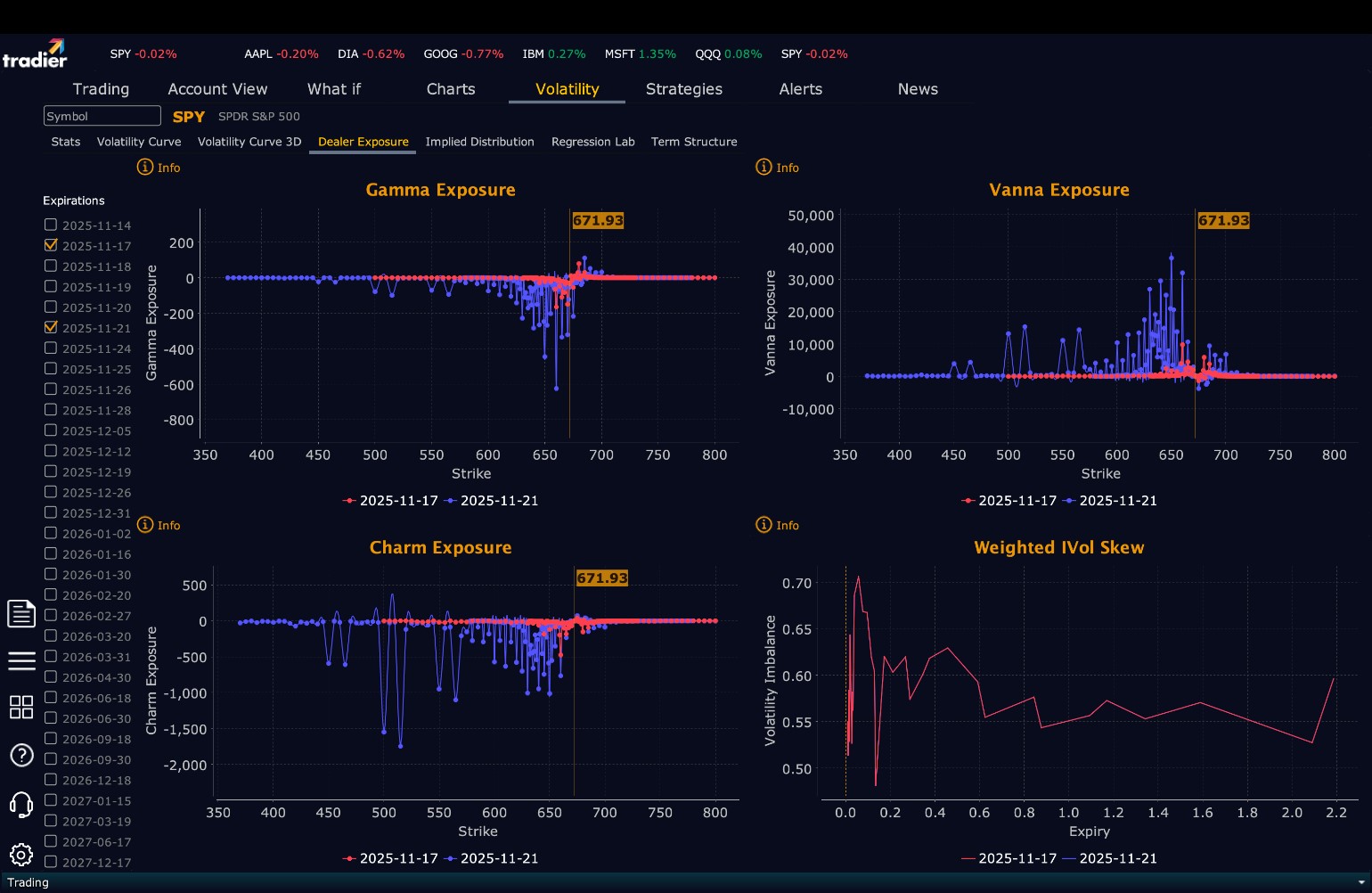Enable the 2025-12-19 expiration checkbox

point(51,471)
